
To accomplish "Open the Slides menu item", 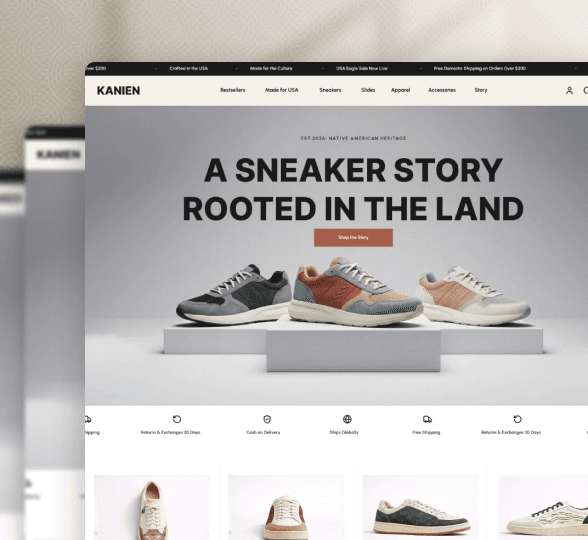I will tap(368, 90).
